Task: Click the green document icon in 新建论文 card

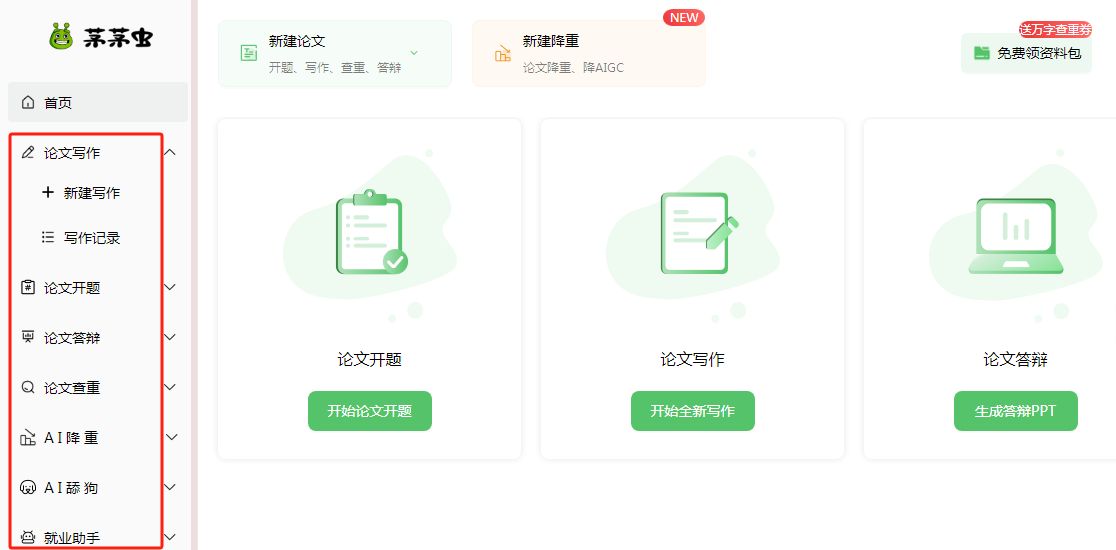Action: [248, 53]
